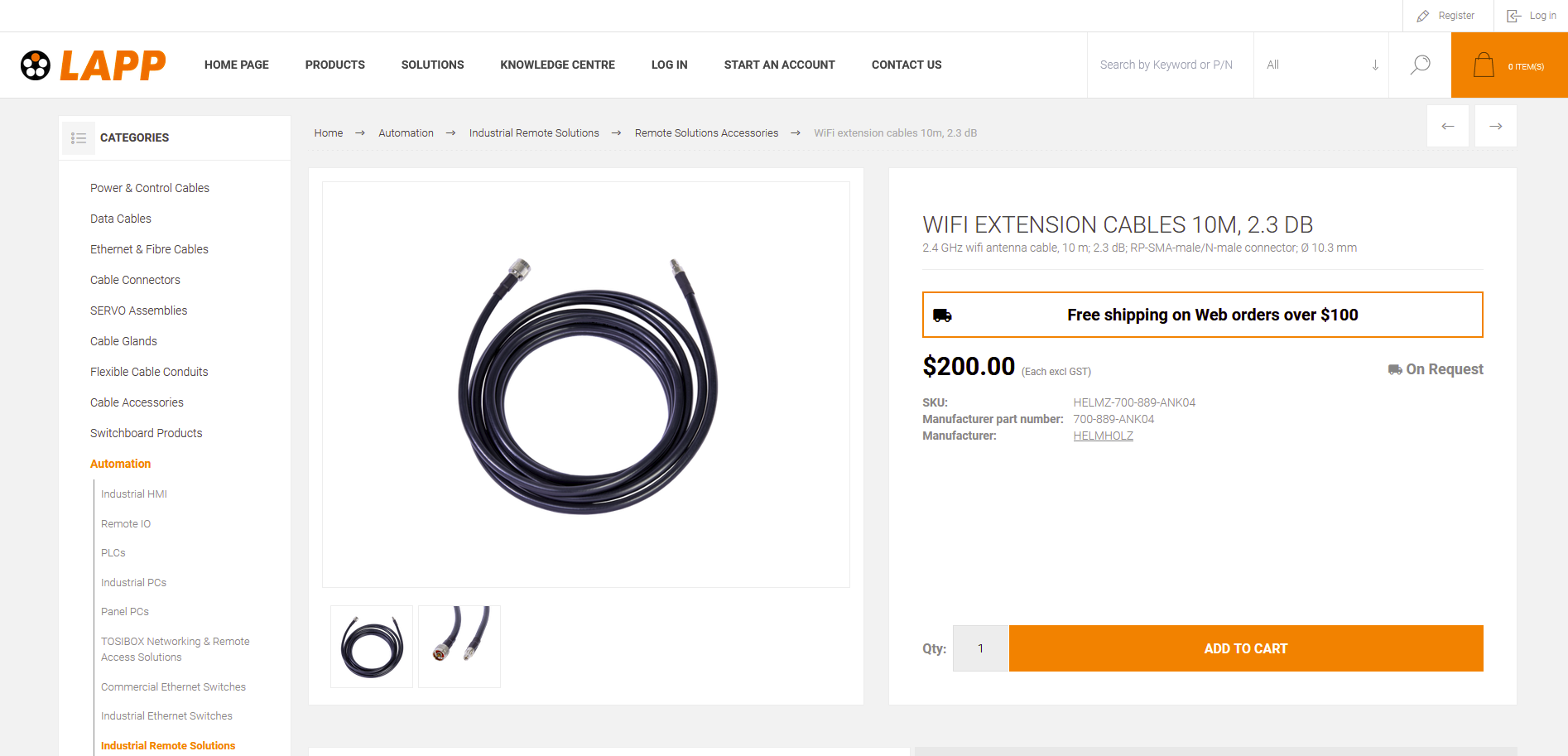The height and width of the screenshot is (756, 1568).
Task: Go to previous product arrow
Action: click(x=1448, y=126)
